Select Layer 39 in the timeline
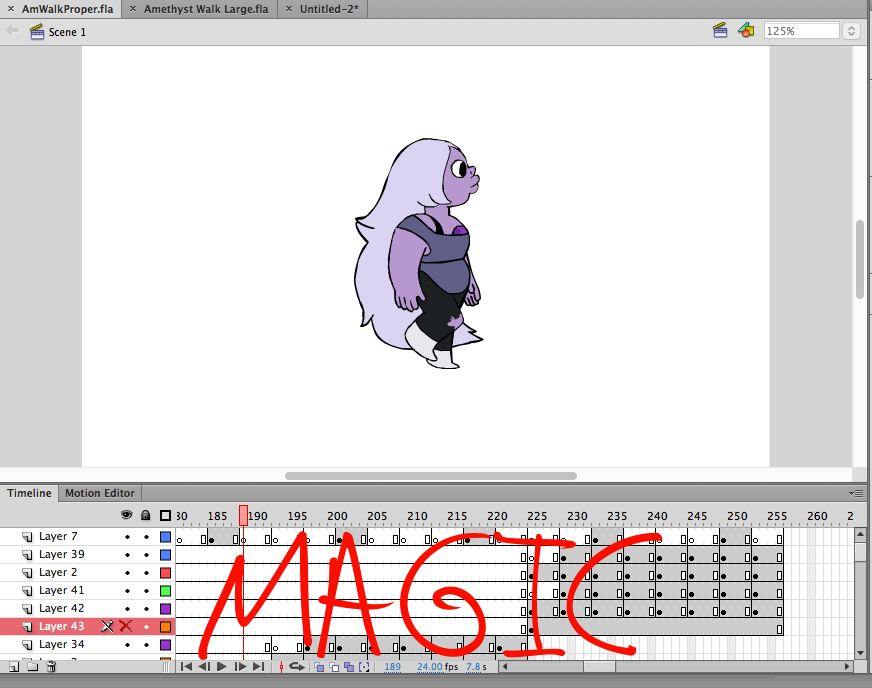 [x=61, y=555]
